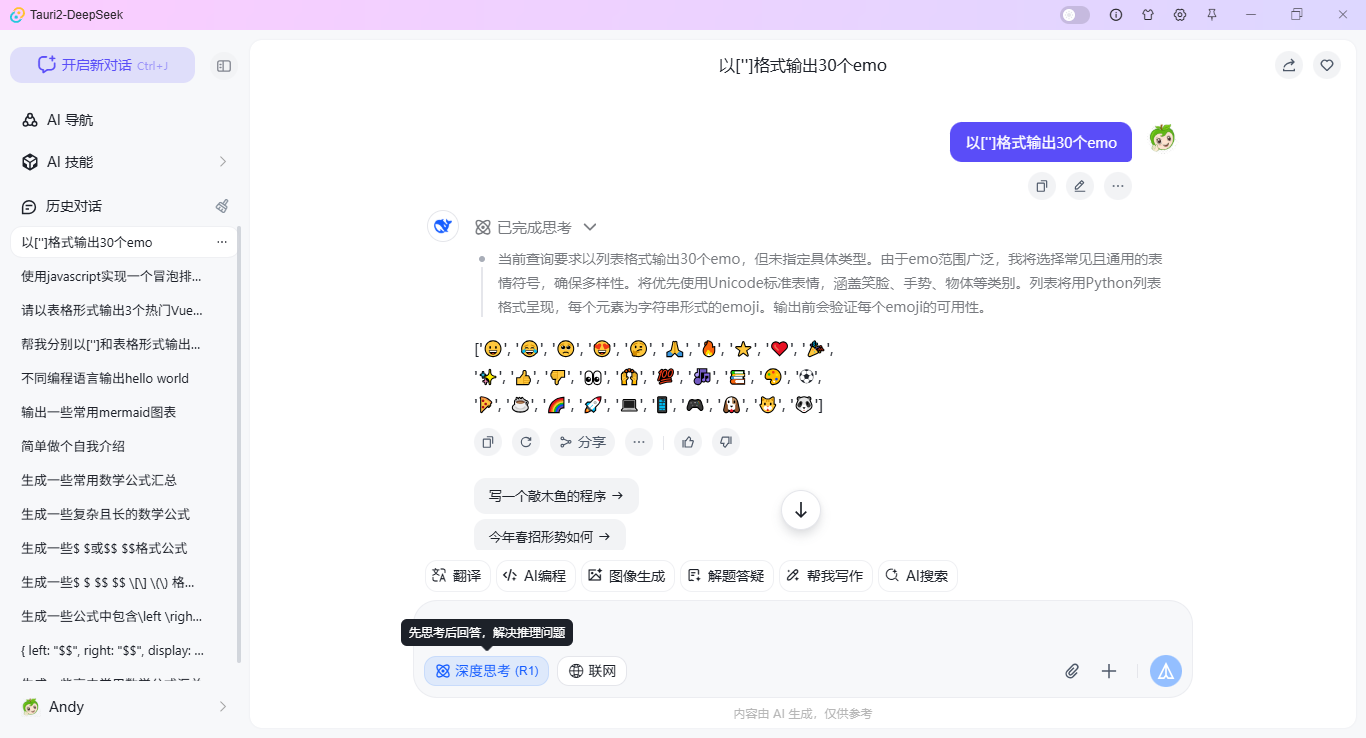
Task: Select the 解题答疑 quick action
Action: [x=726, y=576]
